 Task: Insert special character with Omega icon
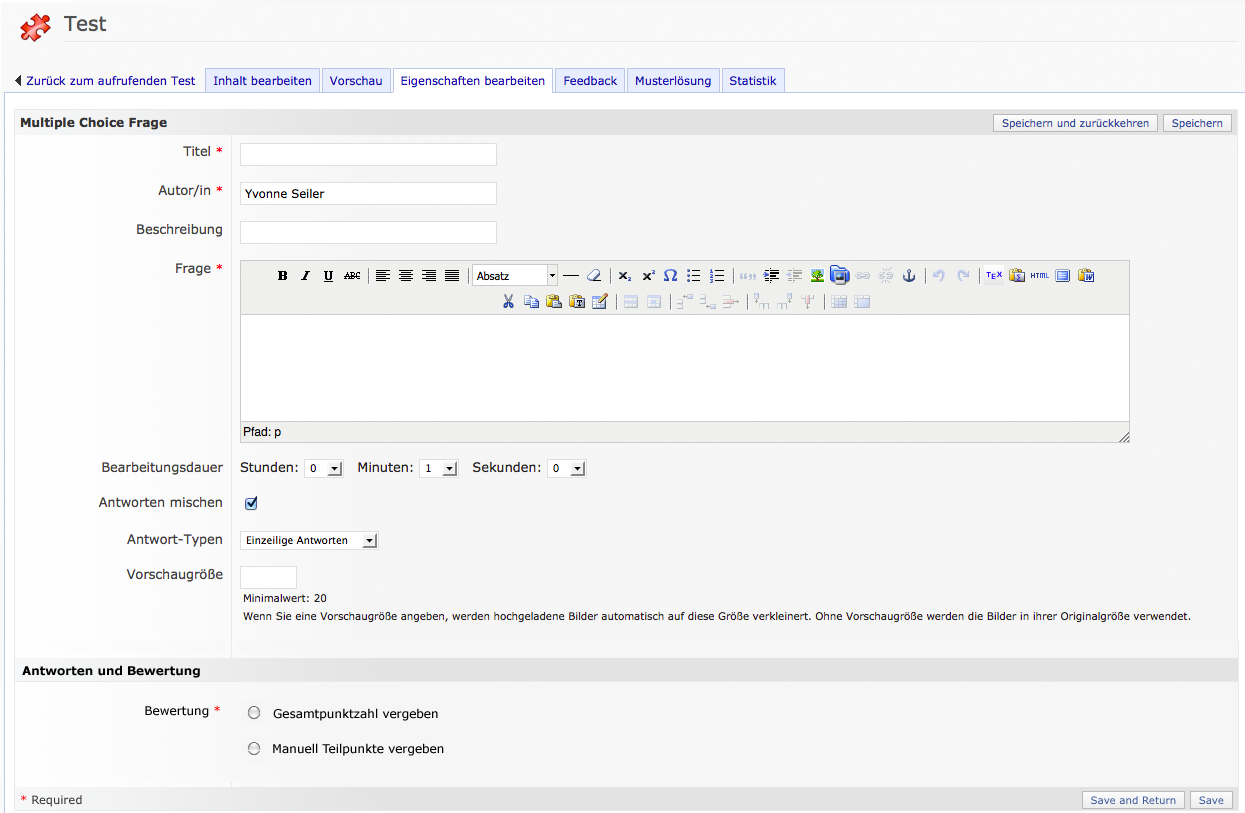[671, 276]
